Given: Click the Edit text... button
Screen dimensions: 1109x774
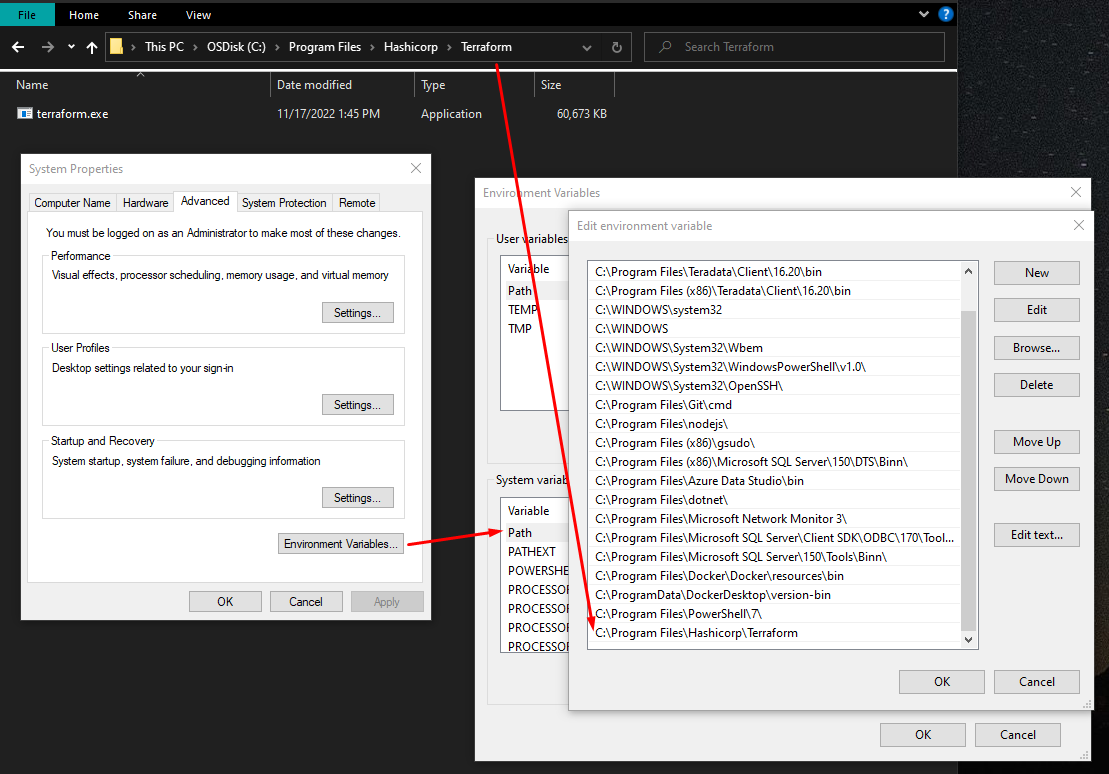Looking at the screenshot, I should 1037,535.
